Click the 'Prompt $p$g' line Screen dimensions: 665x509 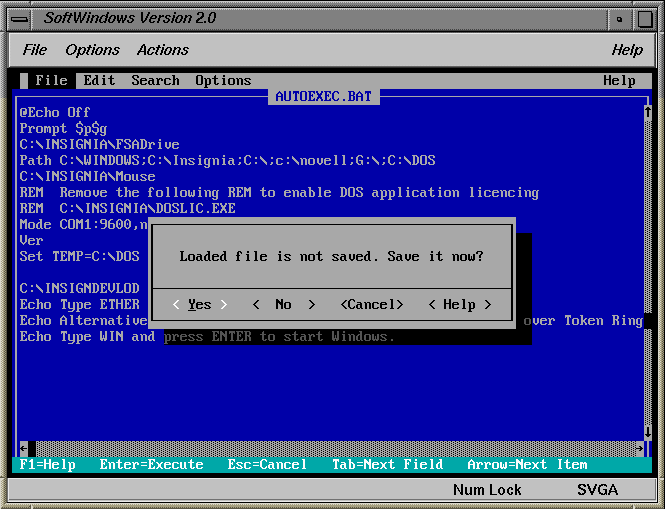tap(63, 129)
